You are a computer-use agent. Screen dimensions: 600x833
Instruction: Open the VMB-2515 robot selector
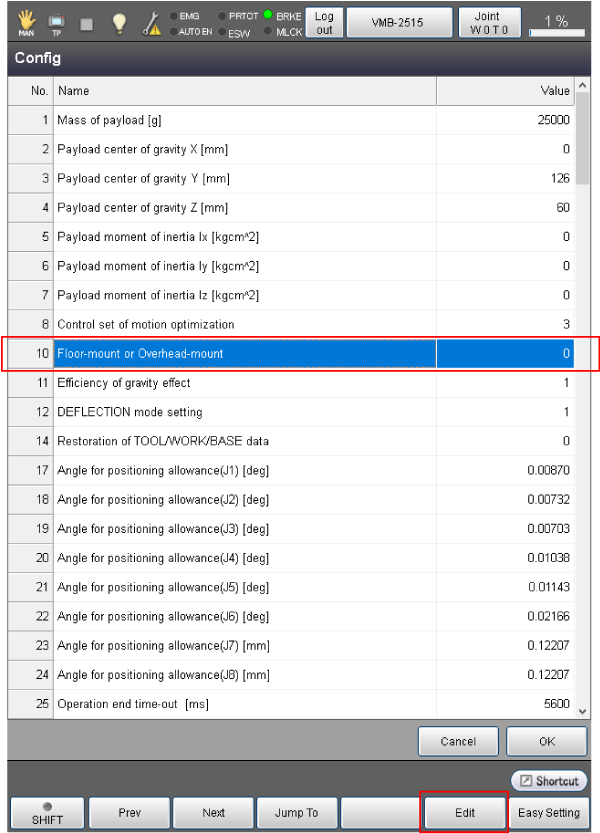397,23
